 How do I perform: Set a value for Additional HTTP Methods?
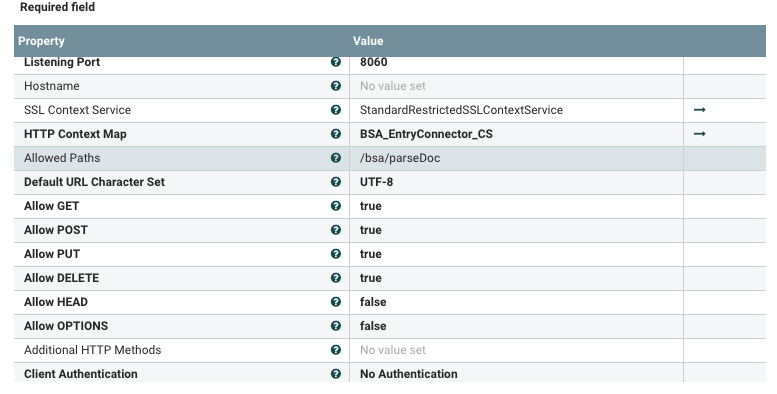click(516, 350)
